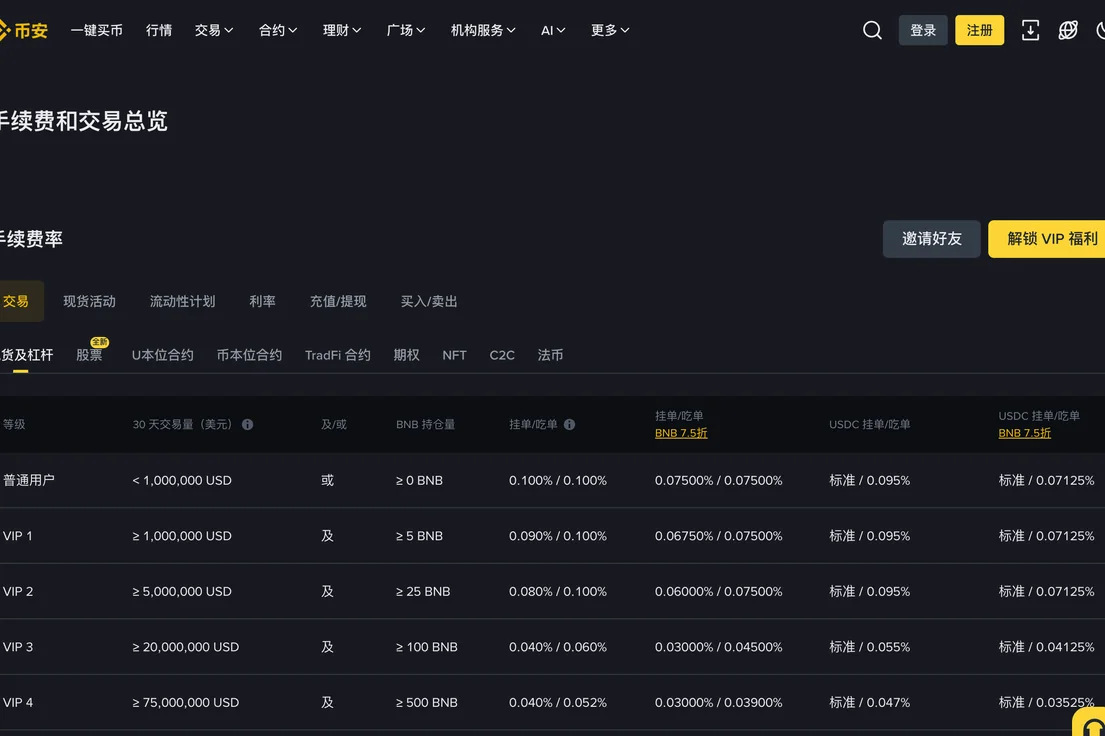
Task: Click the ≥ 5 BNB holding cell
Action: coord(419,536)
